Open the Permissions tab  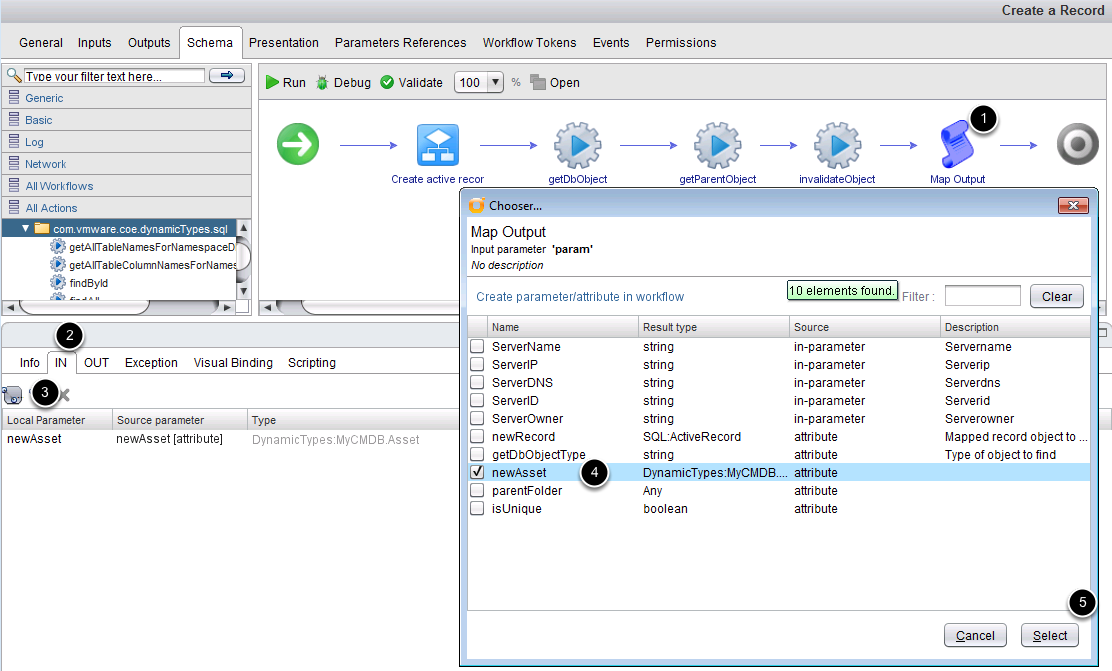pos(681,43)
